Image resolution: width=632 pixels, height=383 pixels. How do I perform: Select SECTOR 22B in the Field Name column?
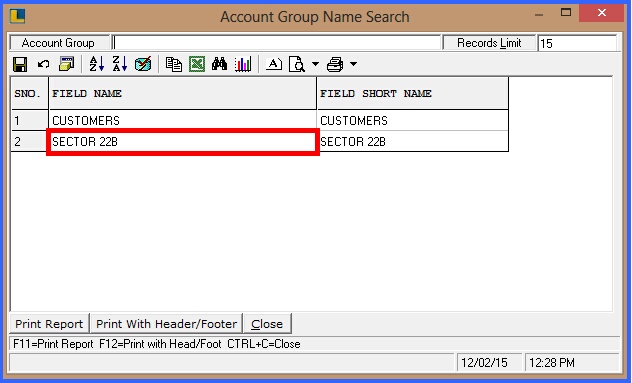pos(183,142)
